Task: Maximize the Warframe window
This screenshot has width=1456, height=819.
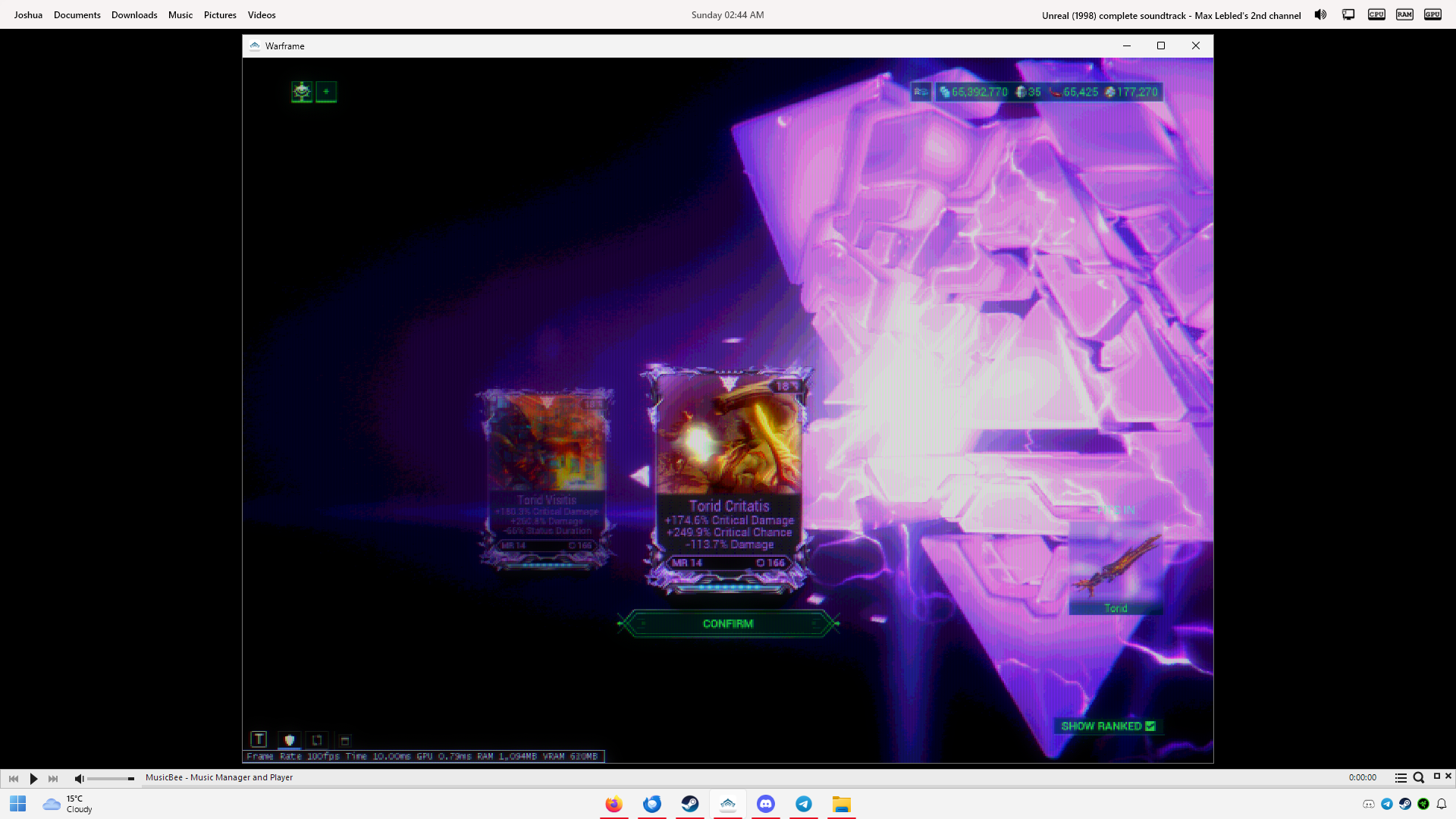Action: coord(1161,45)
